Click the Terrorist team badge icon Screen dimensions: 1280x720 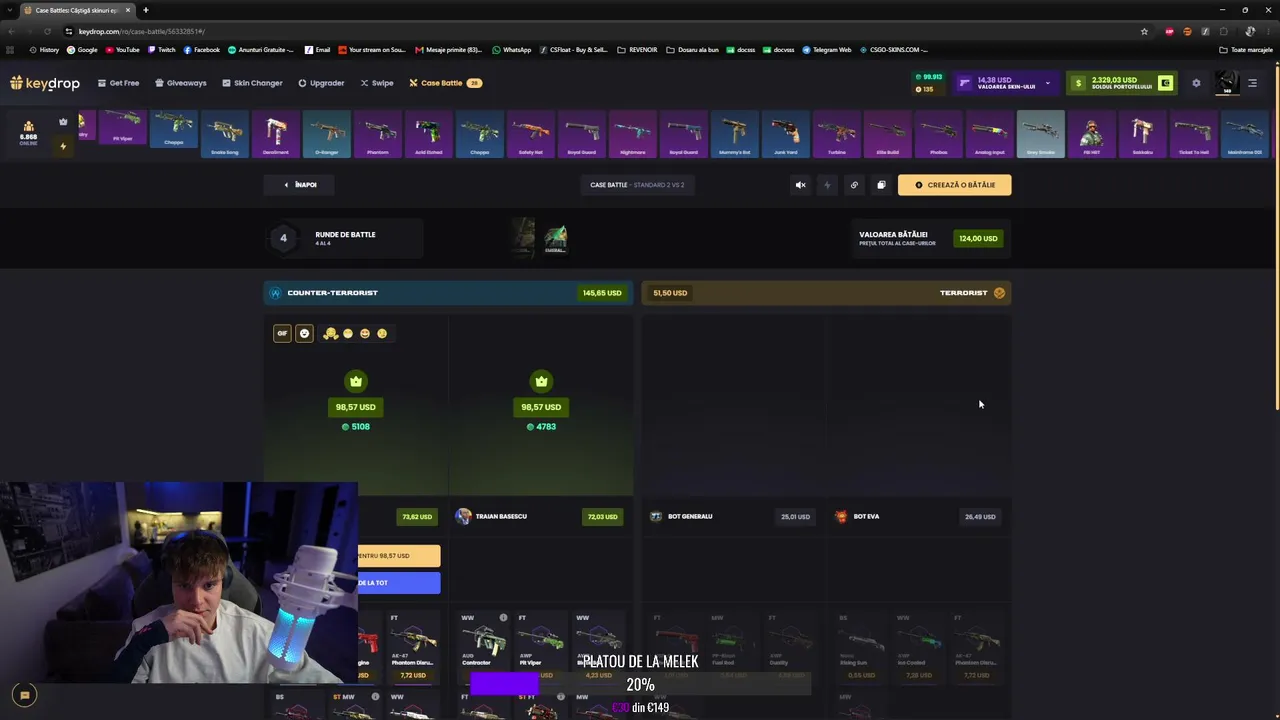coord(999,293)
